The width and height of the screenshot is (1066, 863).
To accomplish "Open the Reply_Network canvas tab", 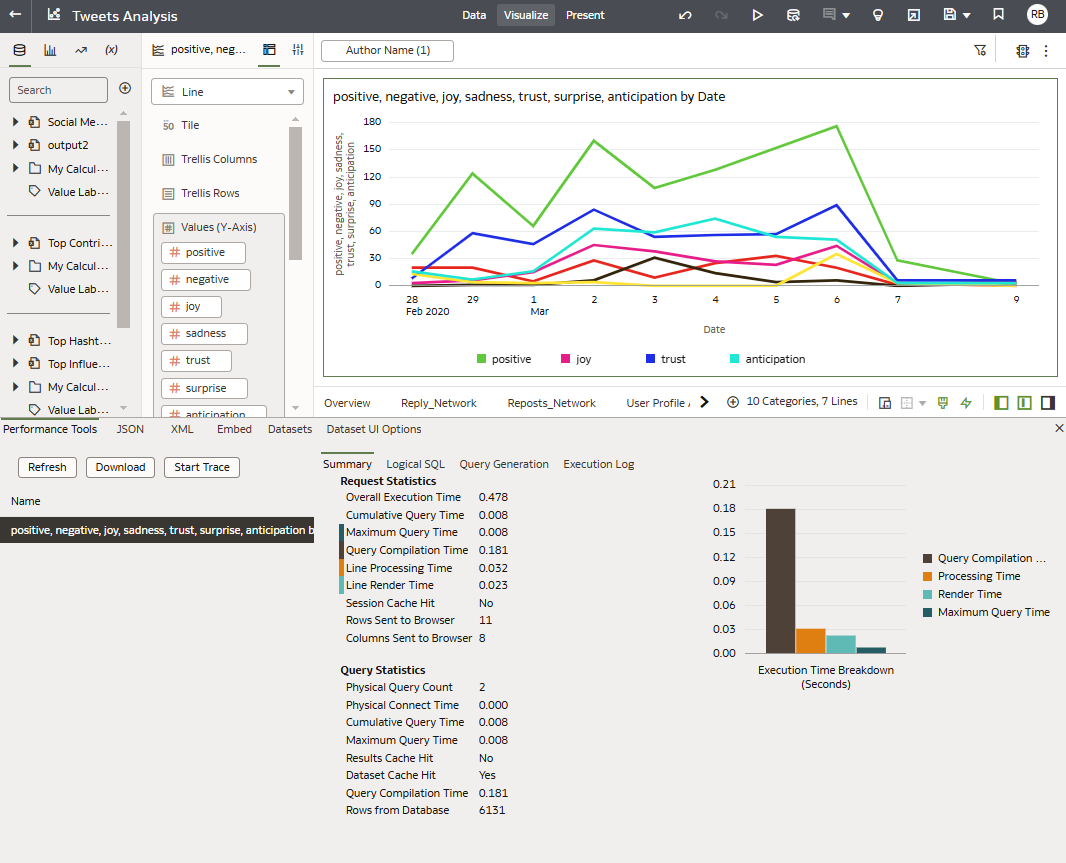I will click(x=438, y=403).
